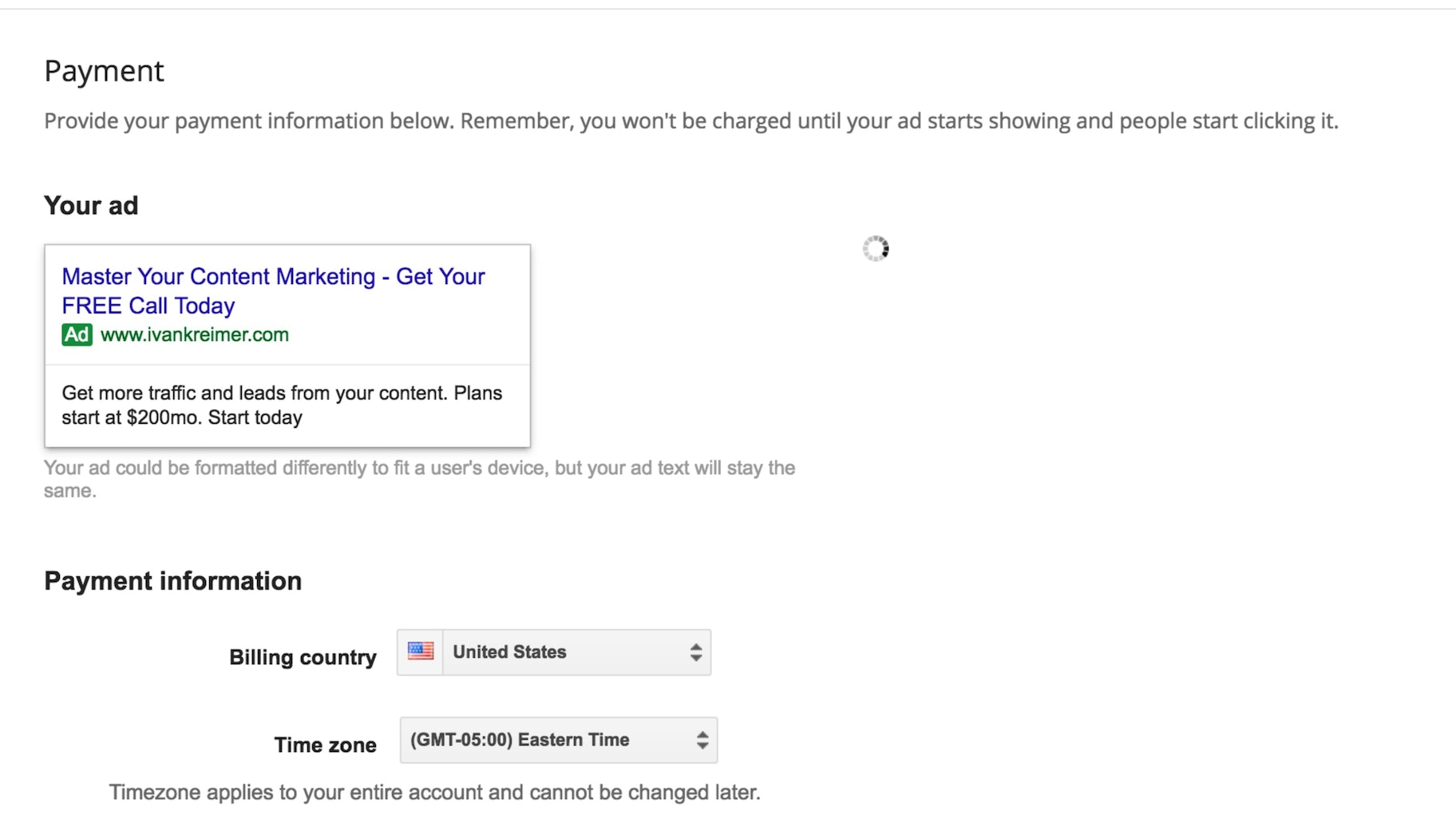Click the United States flag icon
This screenshot has height=819, width=1456.
(421, 651)
